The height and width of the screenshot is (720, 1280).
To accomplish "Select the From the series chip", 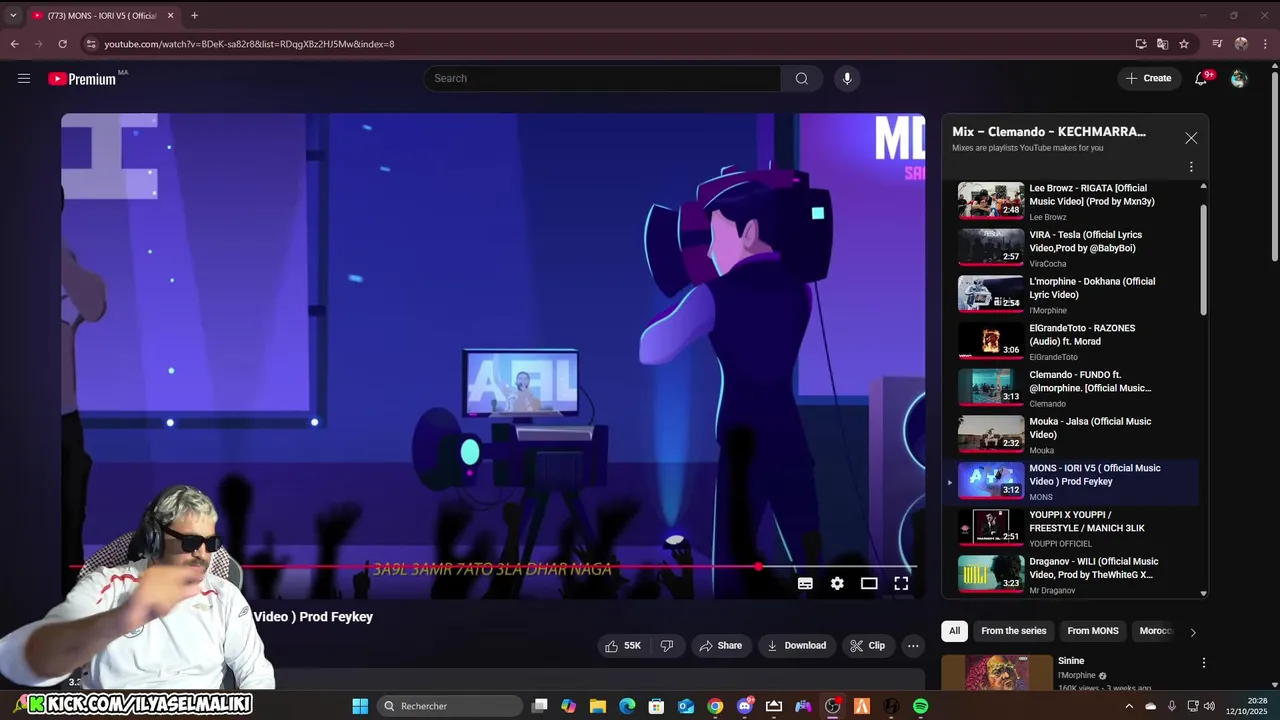I will (1013, 631).
